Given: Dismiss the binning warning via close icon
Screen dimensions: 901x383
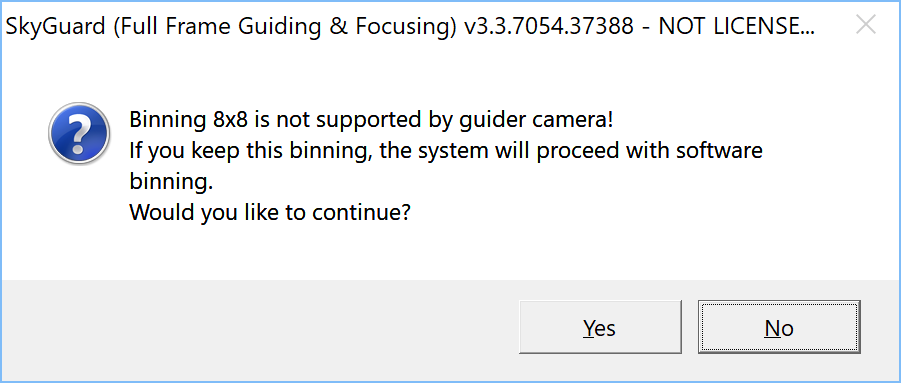Looking at the screenshot, I should (x=865, y=25).
